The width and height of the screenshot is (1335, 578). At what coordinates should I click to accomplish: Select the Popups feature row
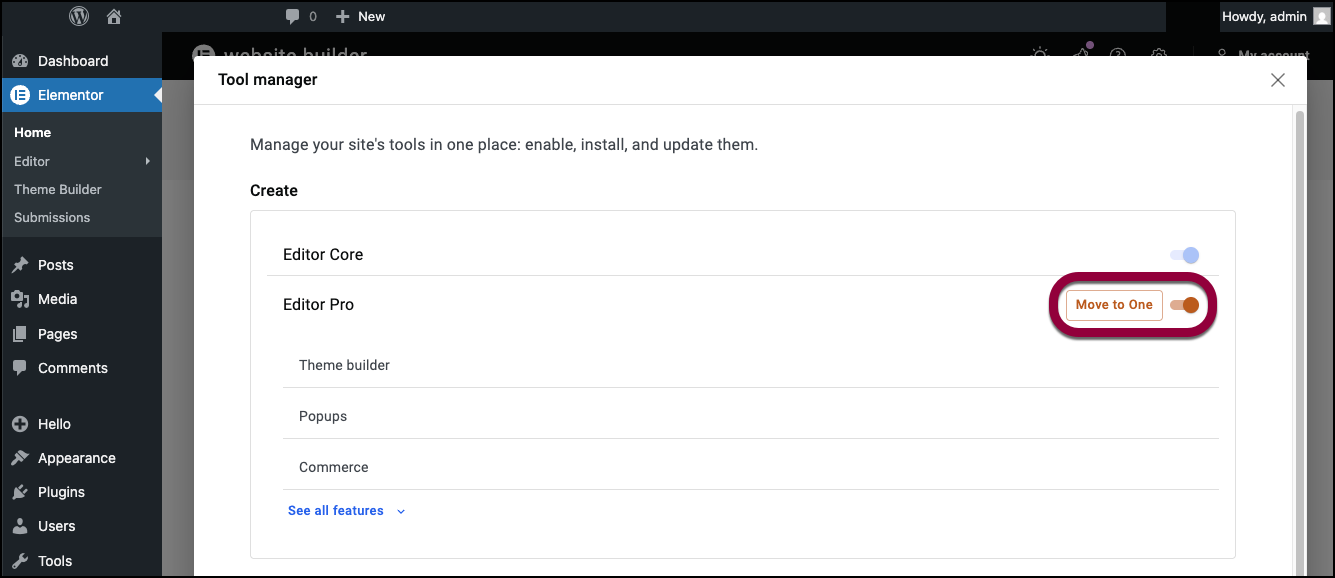(323, 416)
